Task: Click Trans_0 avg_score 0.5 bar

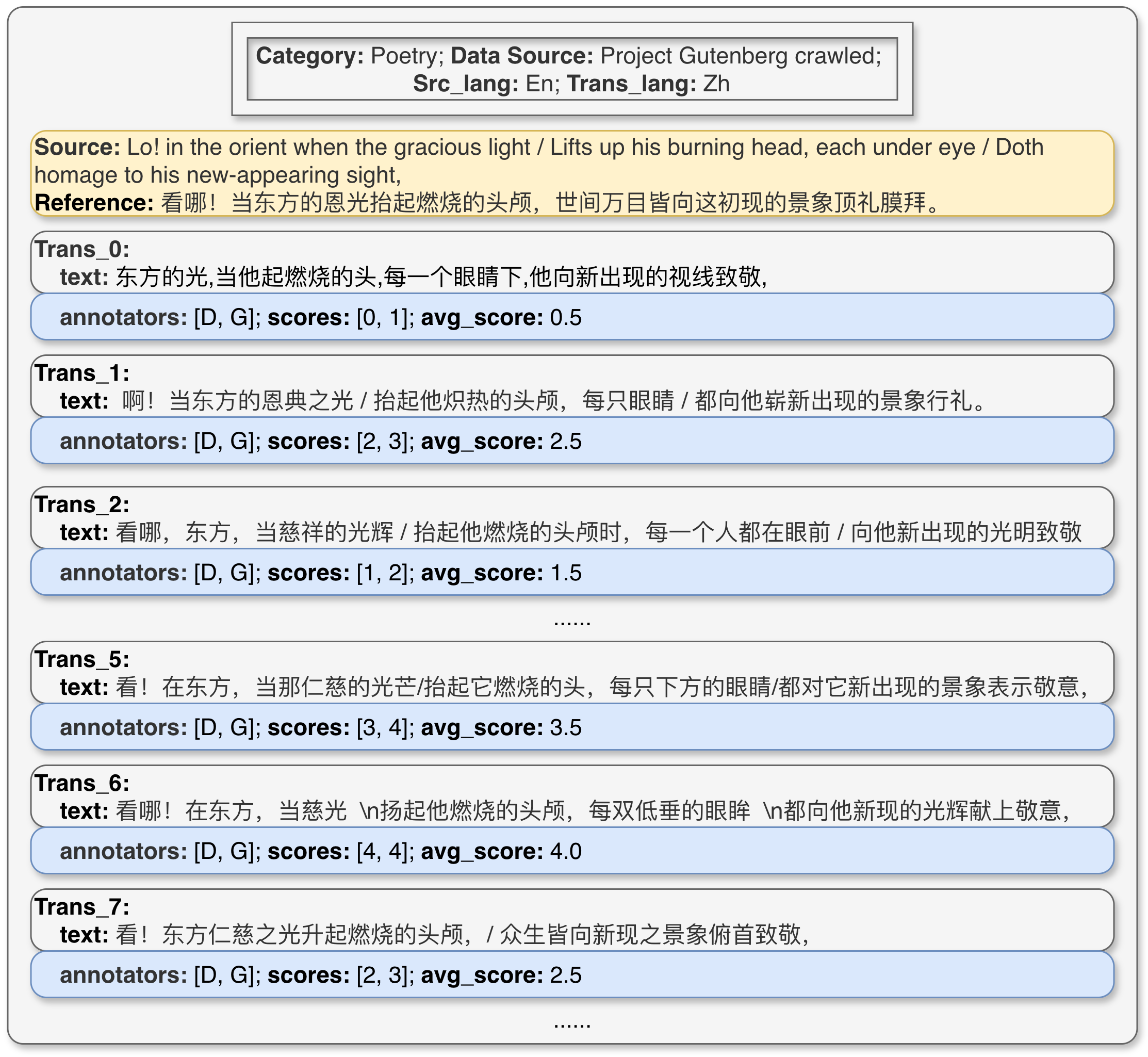Action: (572, 317)
